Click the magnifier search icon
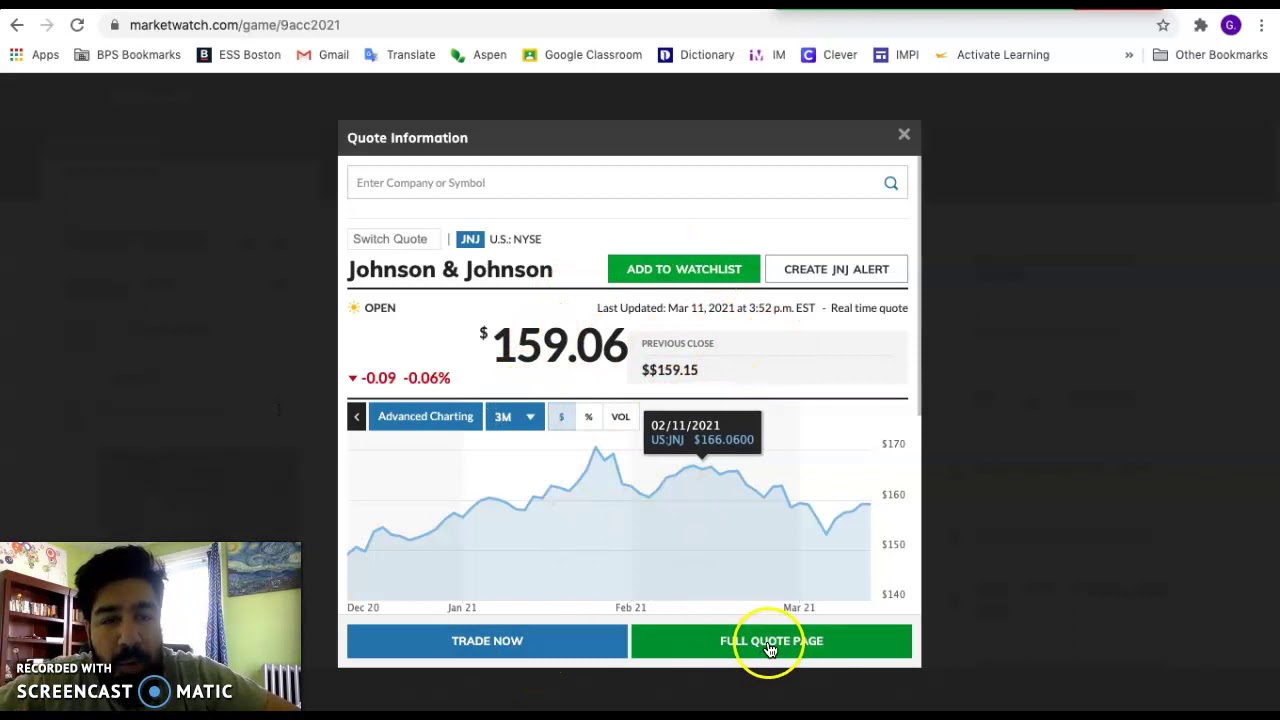This screenshot has width=1280, height=720. (x=891, y=183)
